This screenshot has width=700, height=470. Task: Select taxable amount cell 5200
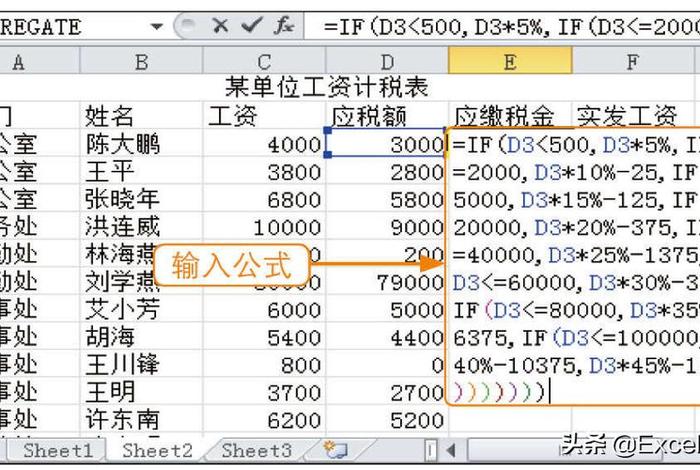(x=386, y=420)
